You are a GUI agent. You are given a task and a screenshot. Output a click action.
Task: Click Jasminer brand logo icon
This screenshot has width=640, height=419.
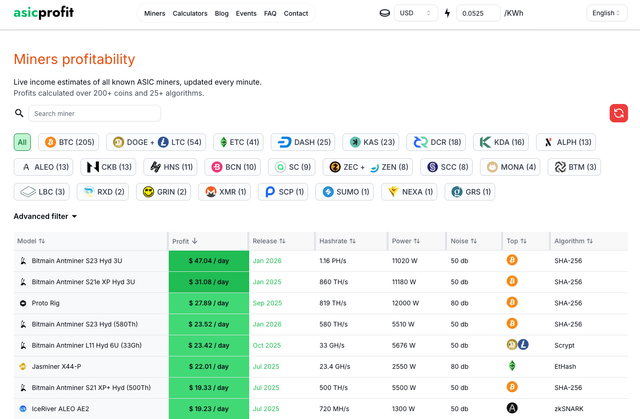[23, 366]
